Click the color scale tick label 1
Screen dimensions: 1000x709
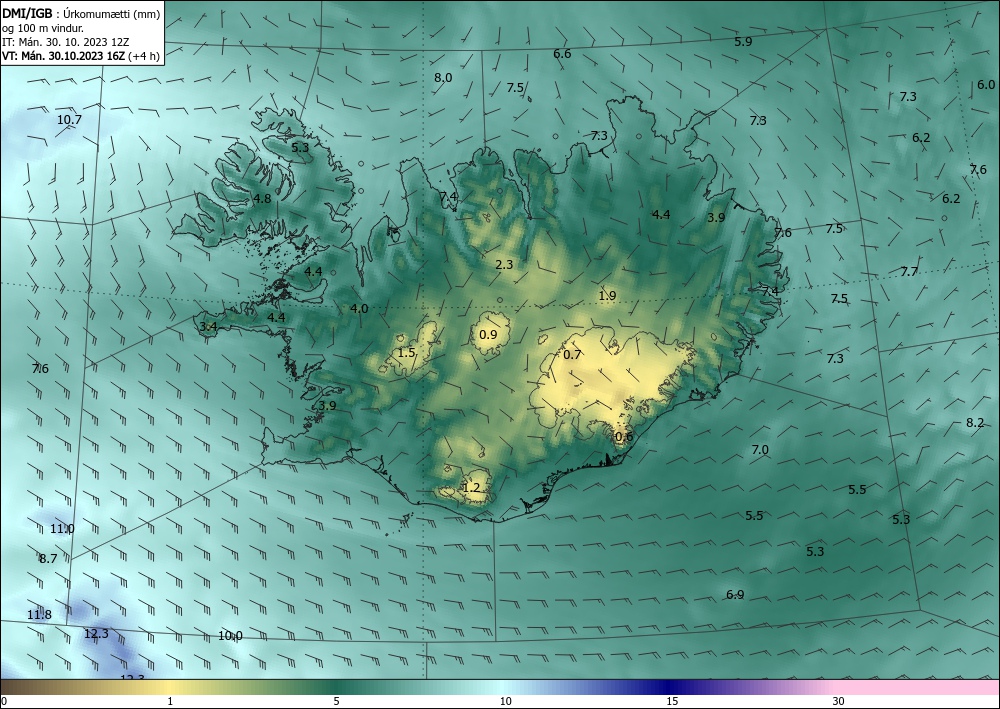pos(170,702)
